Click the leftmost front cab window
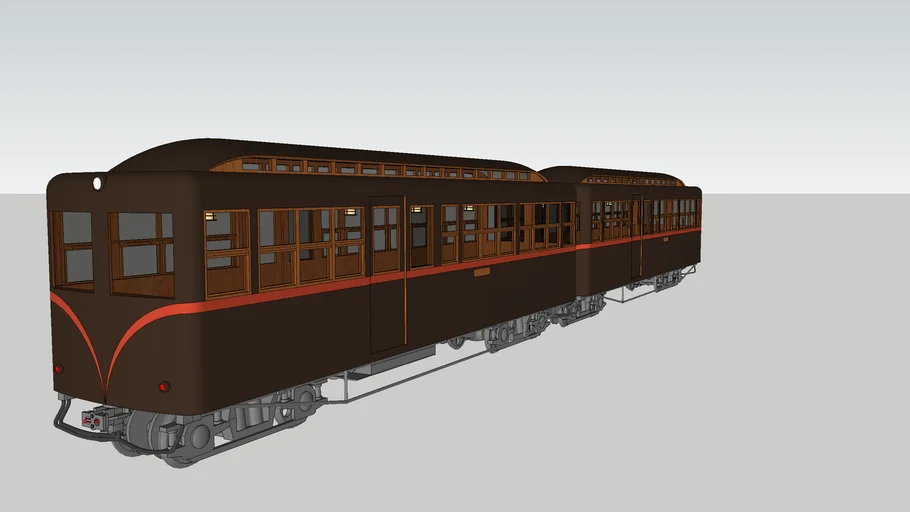Screen dimensions: 910x512 (x=72, y=250)
